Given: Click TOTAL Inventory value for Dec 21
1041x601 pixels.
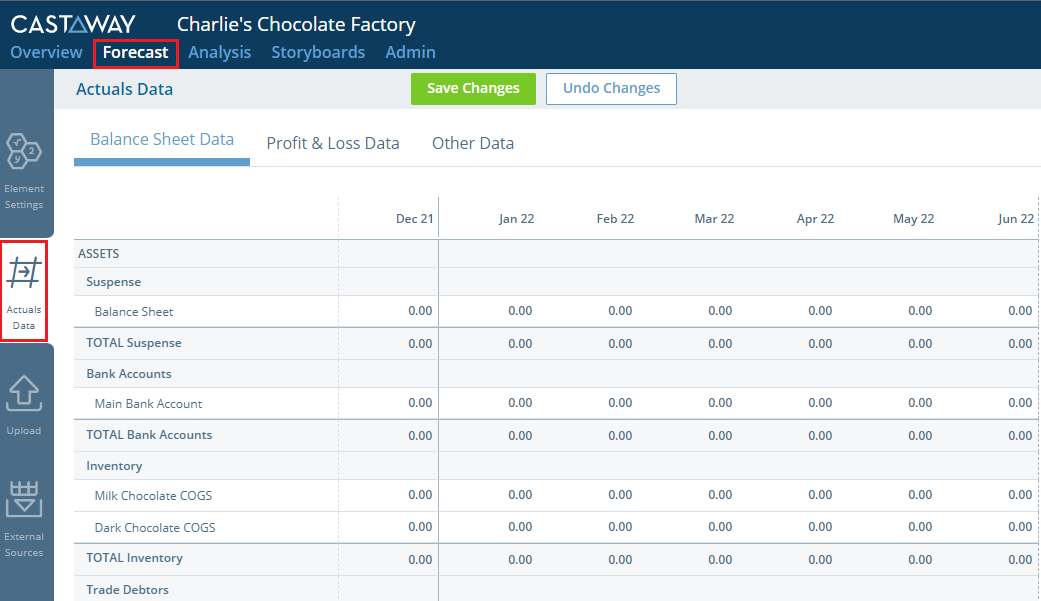Looking at the screenshot, I should pos(420,560).
